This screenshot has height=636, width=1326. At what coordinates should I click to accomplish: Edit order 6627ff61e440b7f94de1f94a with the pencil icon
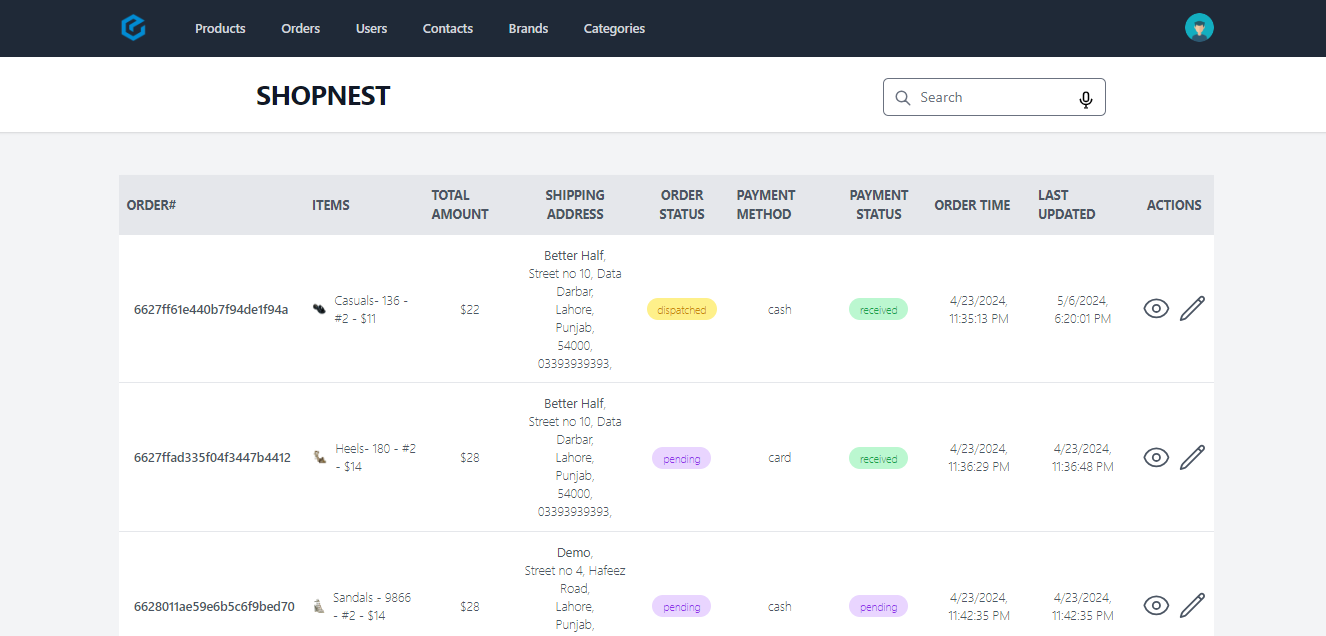(1192, 308)
